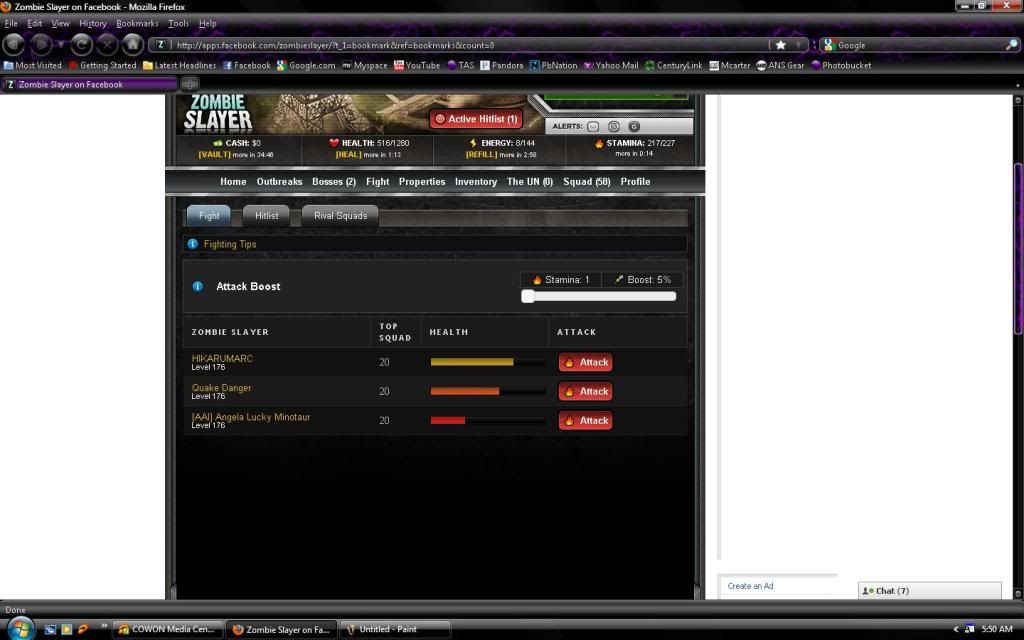1024x640 pixels.
Task: Bookmark this page with the star icon
Action: coord(780,45)
